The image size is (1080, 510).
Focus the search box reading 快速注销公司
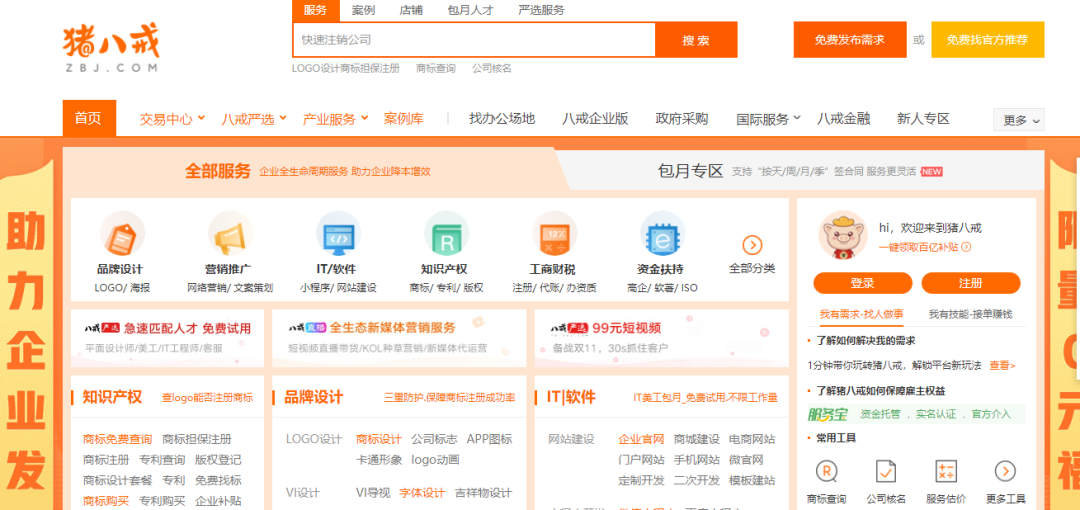coord(474,40)
